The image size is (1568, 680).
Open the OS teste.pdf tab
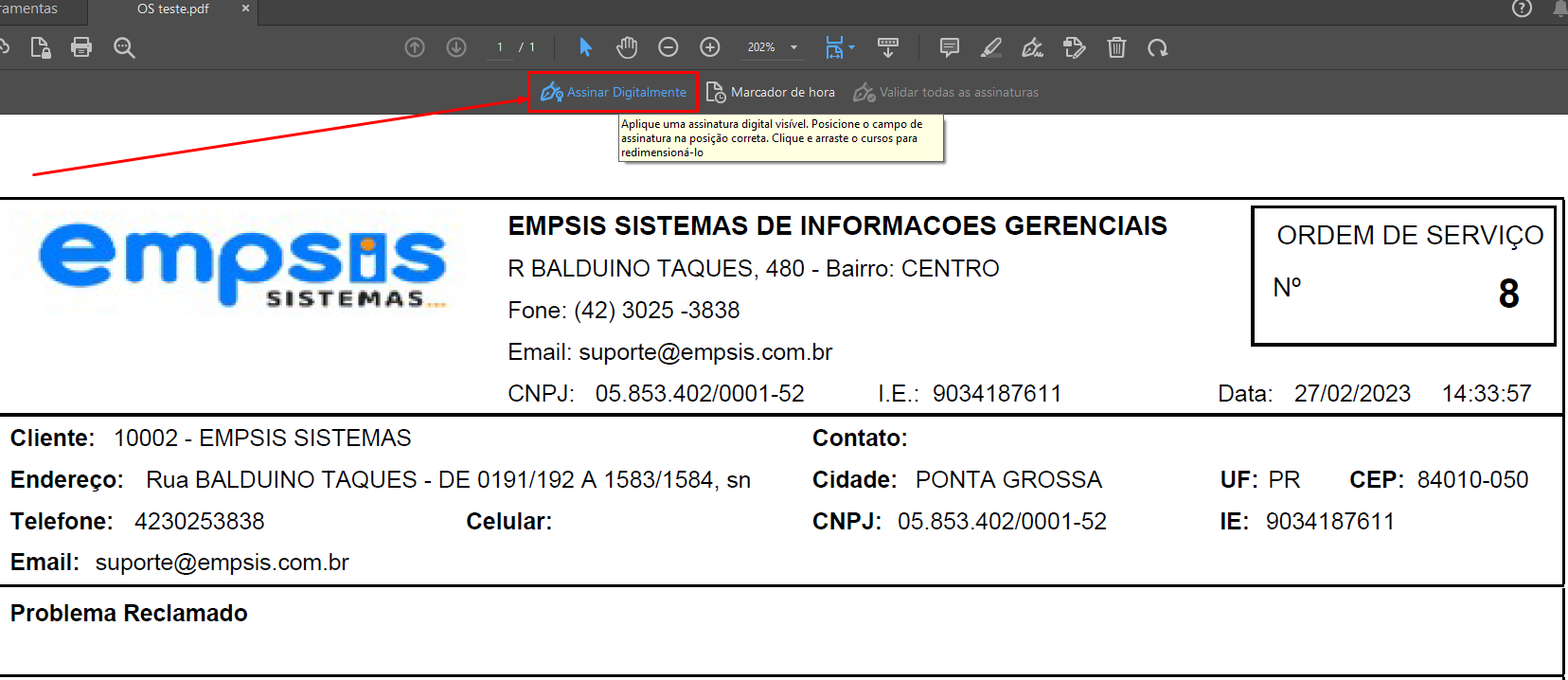pos(172,9)
